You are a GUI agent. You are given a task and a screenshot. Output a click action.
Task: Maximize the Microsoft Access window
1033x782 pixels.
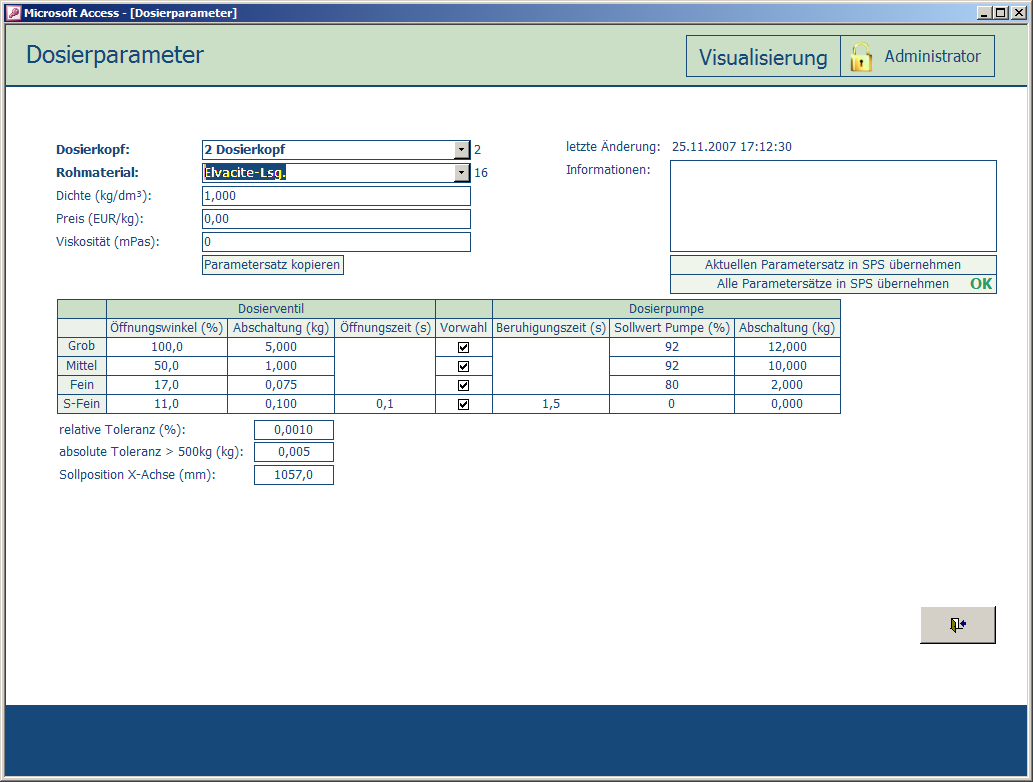tap(1000, 13)
